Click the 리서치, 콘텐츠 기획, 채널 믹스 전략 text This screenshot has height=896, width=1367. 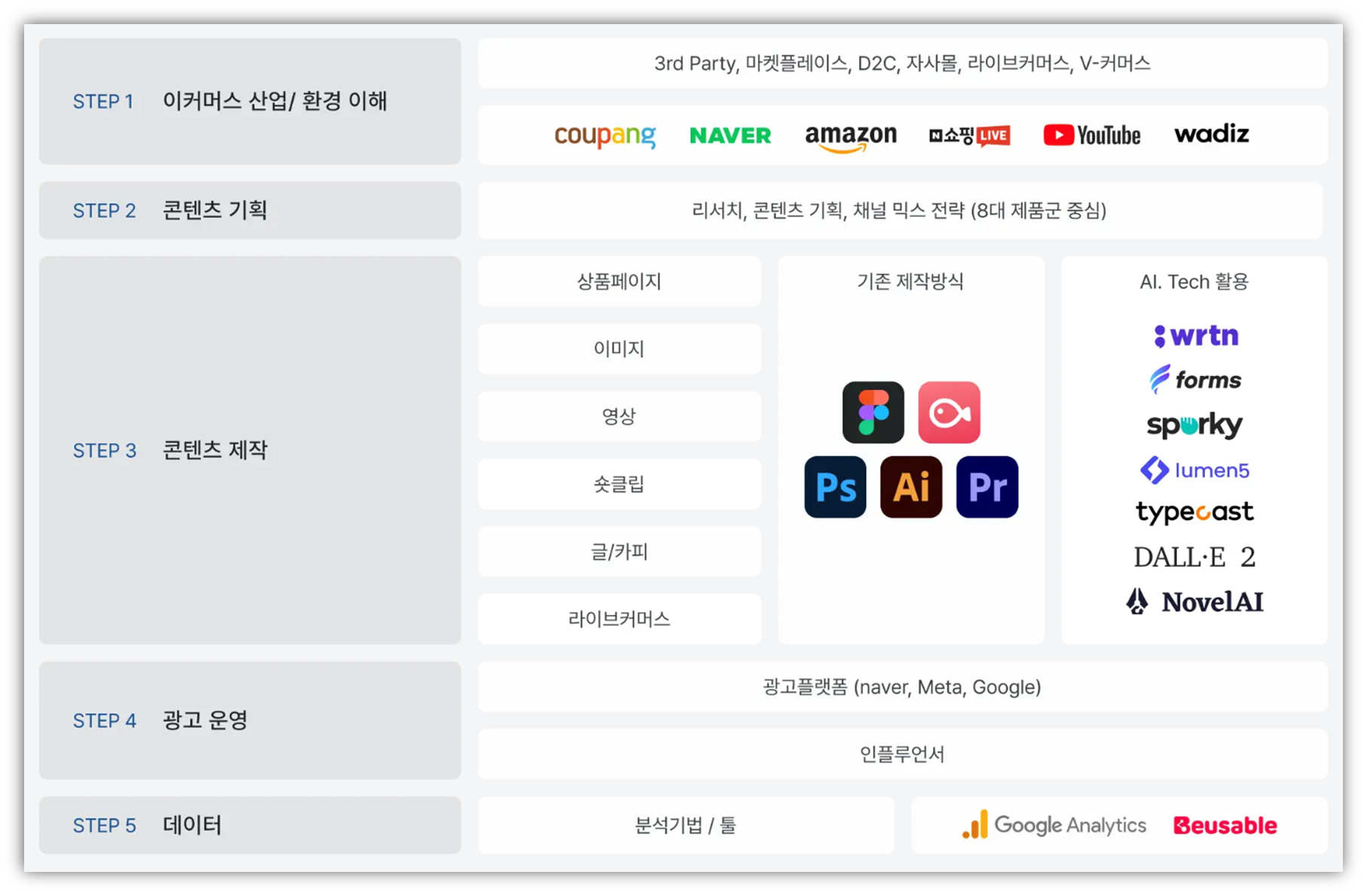(x=899, y=210)
